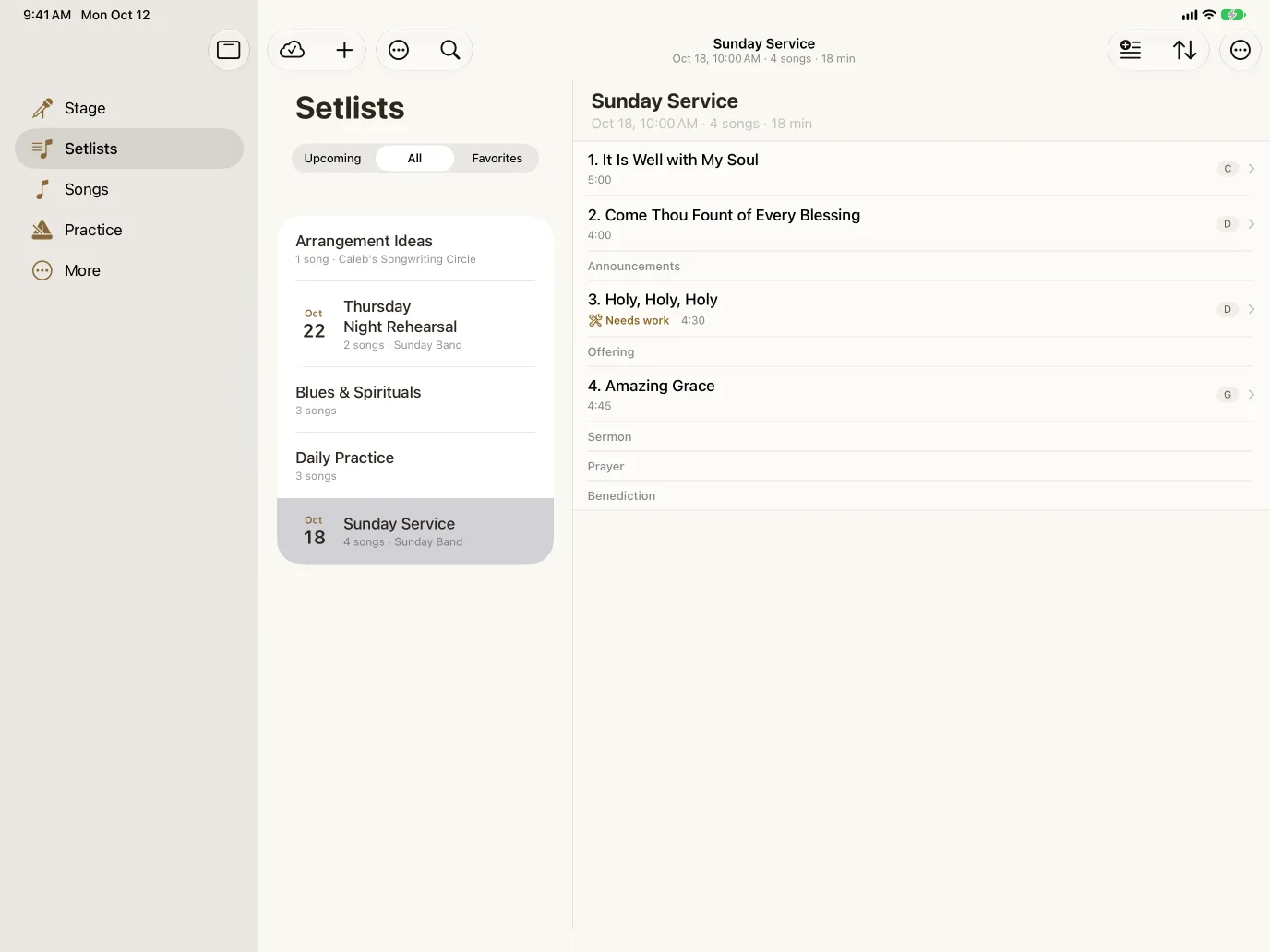The image size is (1270, 952).
Task: Tap the battery indicator in status bar
Action: [x=1233, y=15]
